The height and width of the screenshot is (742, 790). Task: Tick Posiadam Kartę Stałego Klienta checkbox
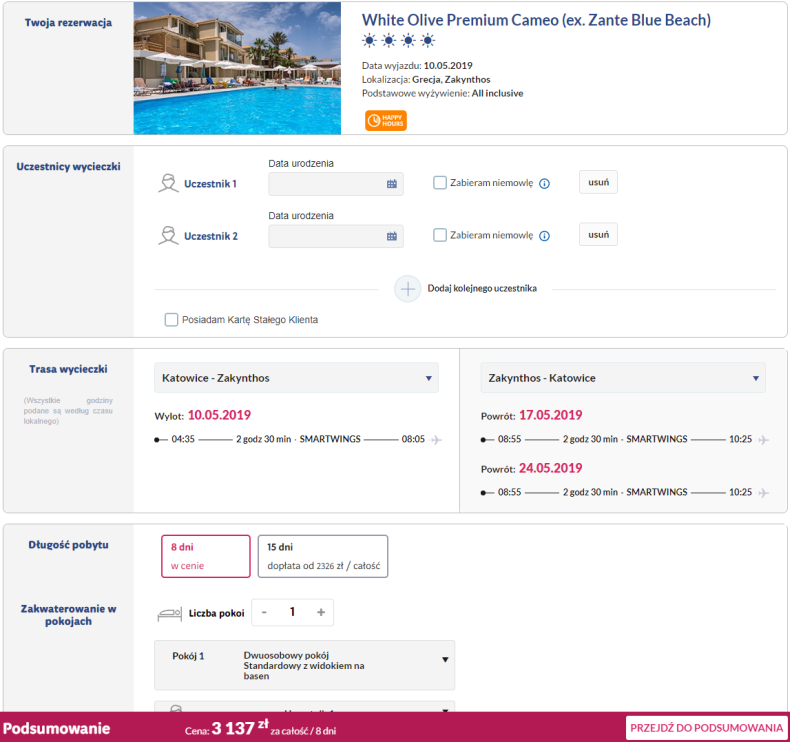[x=171, y=319]
